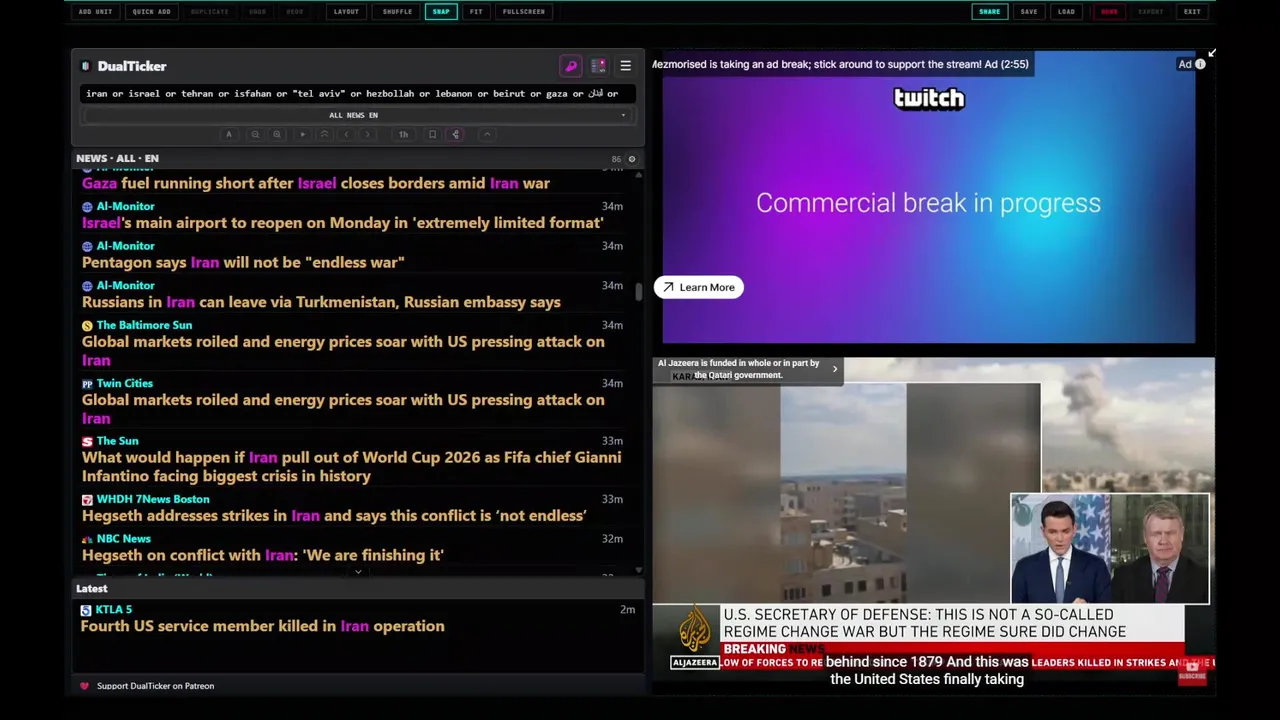Go to next using the right arrow icon
The image size is (1280, 720).
[x=368, y=134]
